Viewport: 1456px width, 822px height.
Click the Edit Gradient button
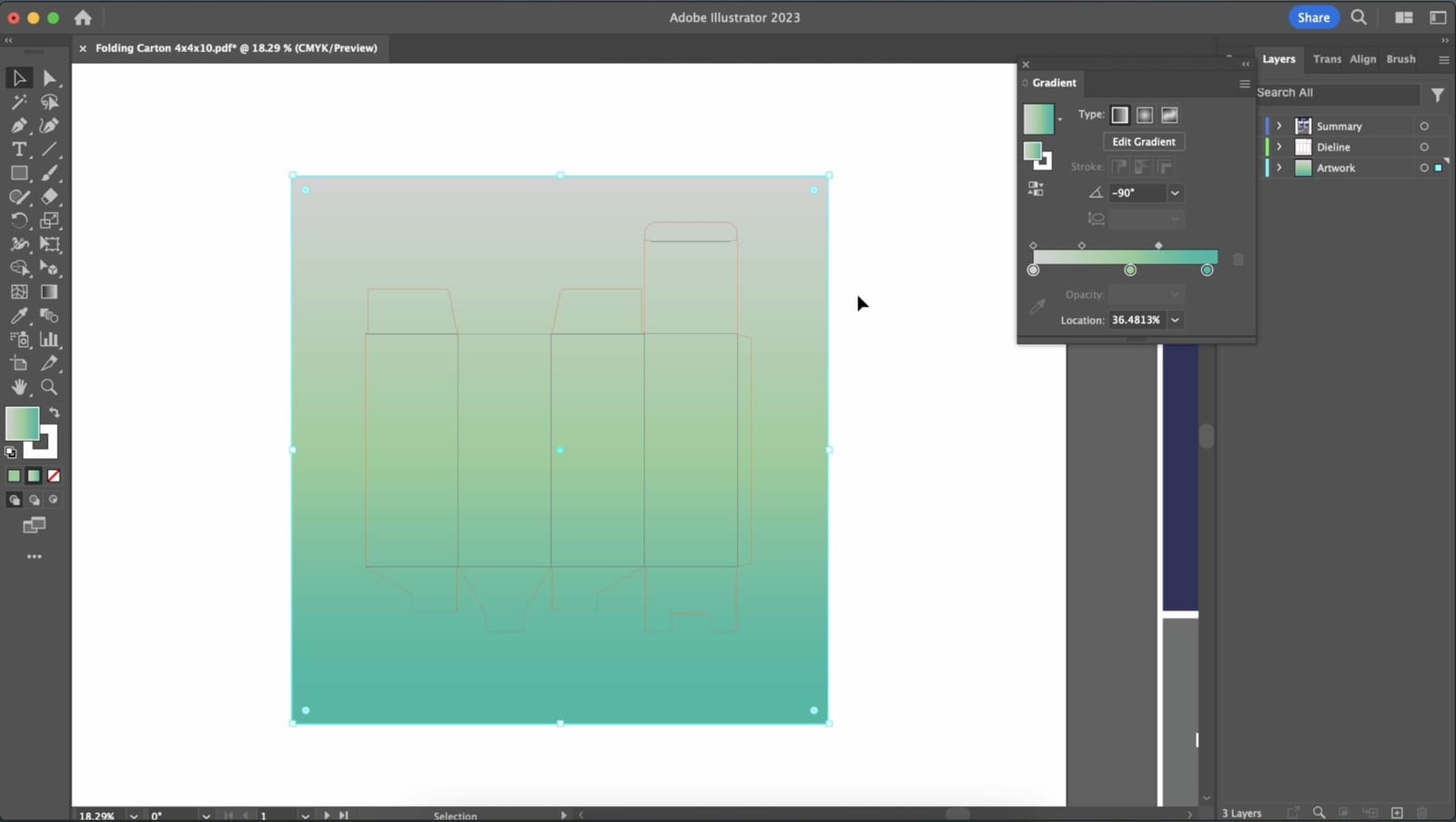point(1143,141)
